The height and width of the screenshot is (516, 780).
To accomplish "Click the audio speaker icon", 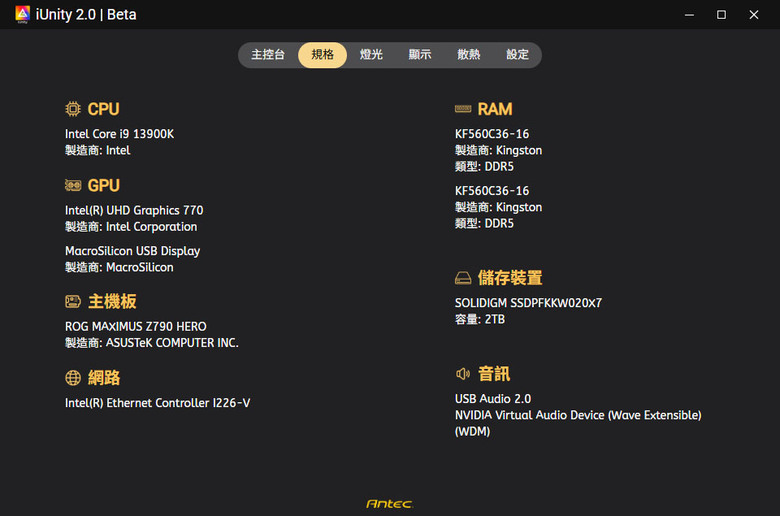I will pos(463,374).
